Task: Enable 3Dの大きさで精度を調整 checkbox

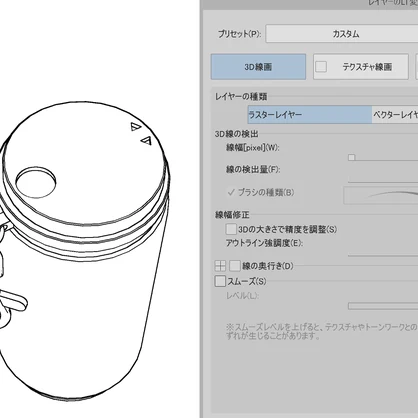Action: (x=231, y=229)
